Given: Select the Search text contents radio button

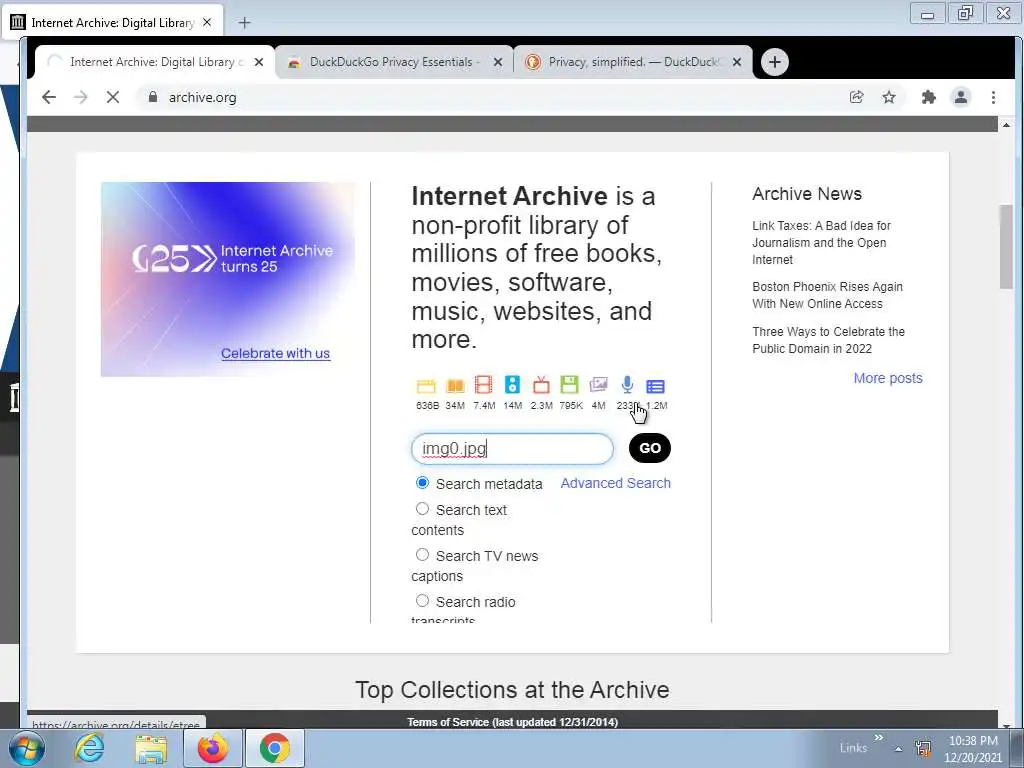Looking at the screenshot, I should (423, 509).
